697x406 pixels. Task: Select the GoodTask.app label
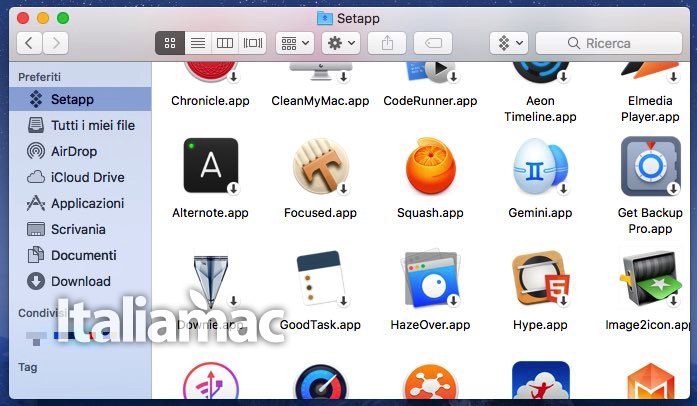point(320,325)
